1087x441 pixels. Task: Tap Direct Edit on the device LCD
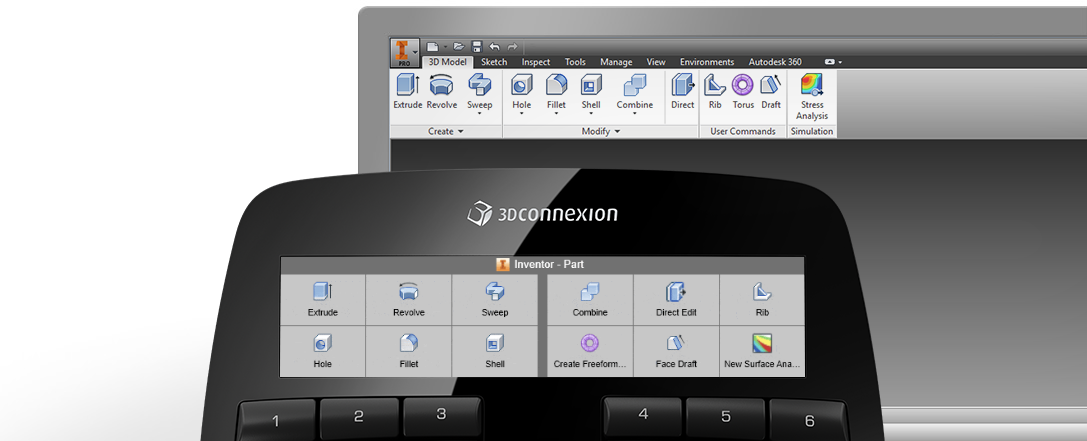[x=676, y=300]
